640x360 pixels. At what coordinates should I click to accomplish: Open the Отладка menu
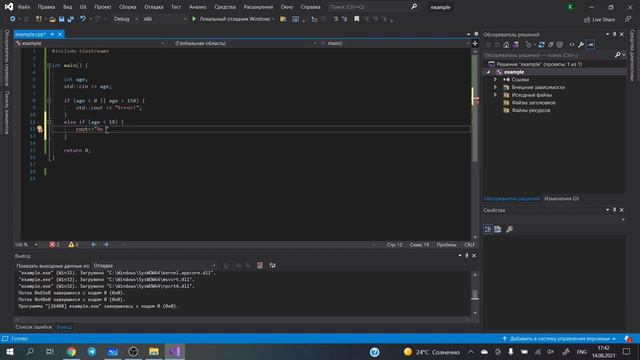[153, 7]
